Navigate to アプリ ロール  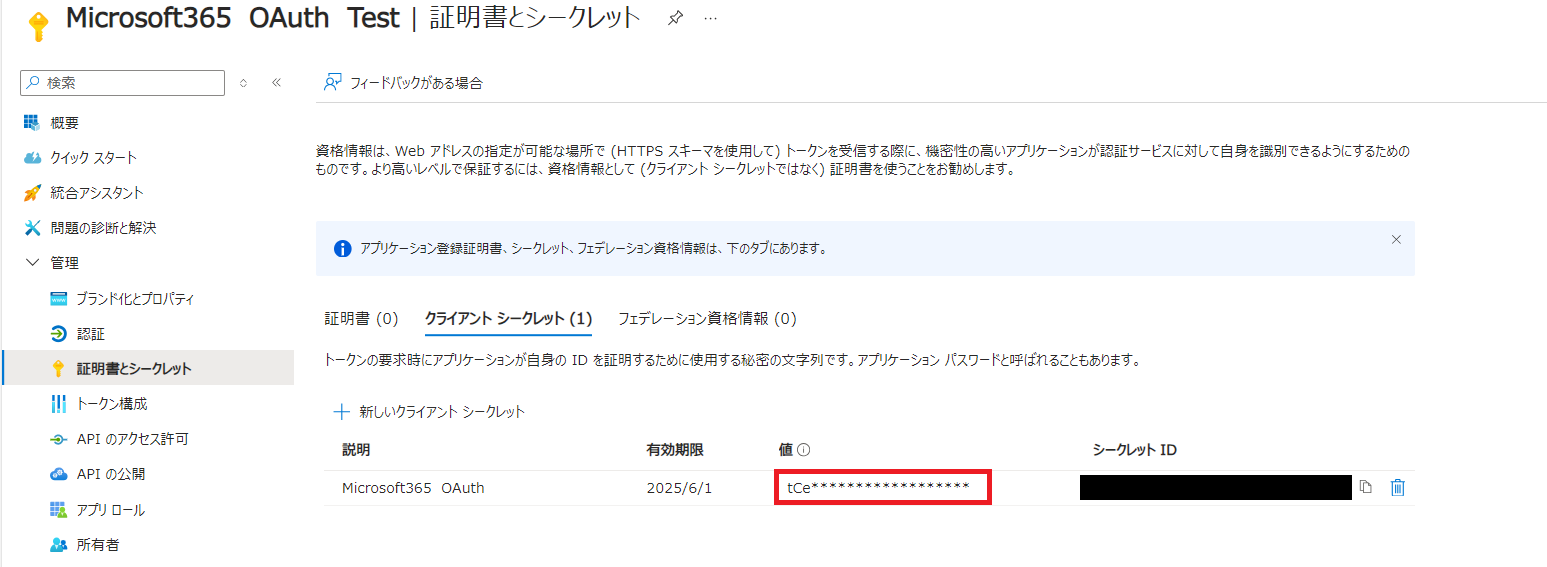[x=110, y=510]
